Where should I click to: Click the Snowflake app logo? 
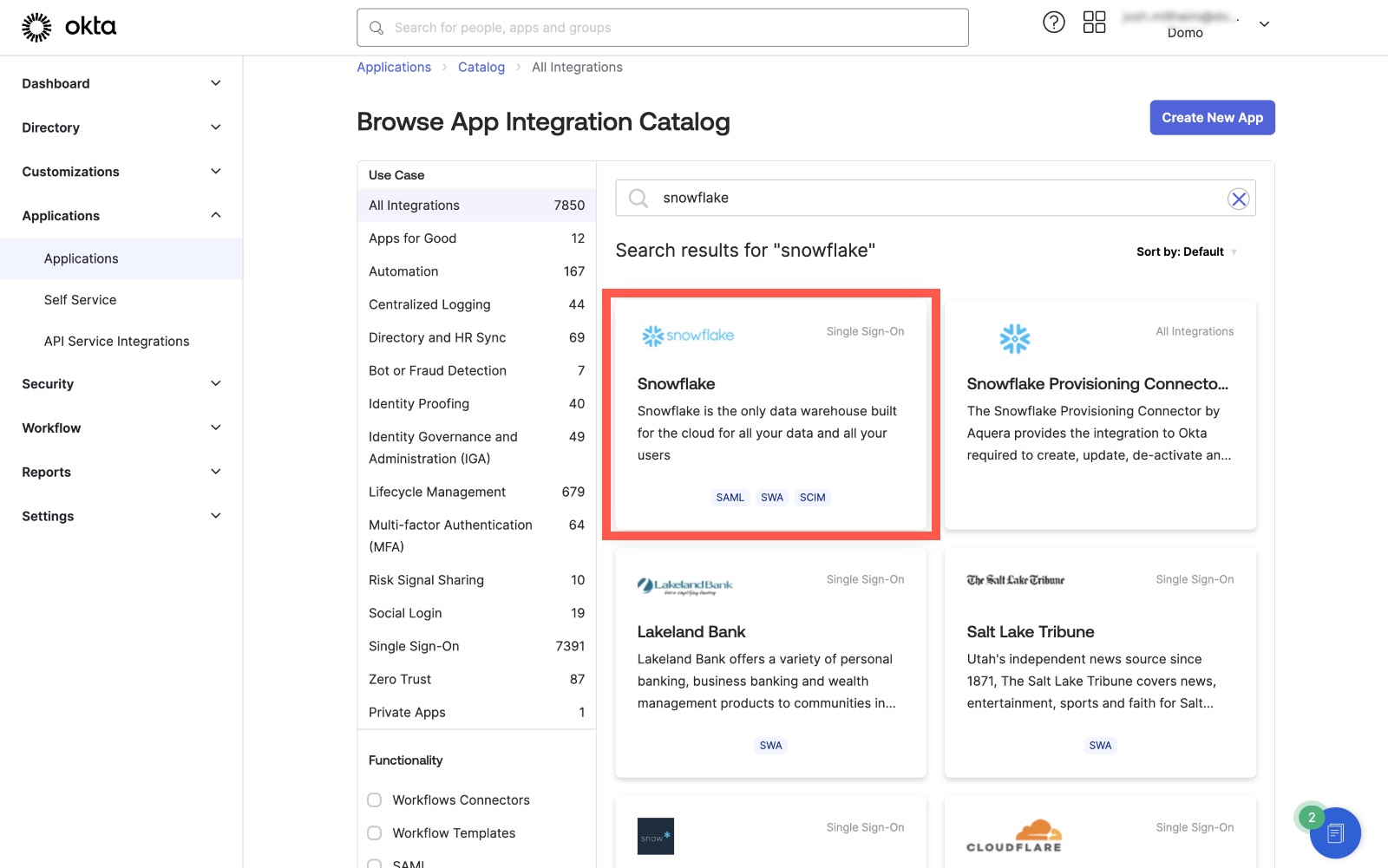click(x=688, y=336)
